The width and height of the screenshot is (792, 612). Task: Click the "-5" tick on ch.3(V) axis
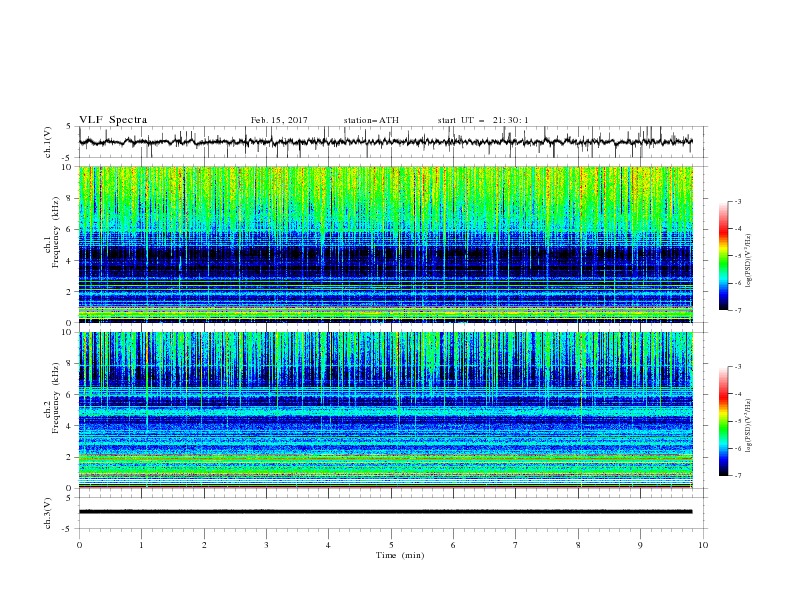coord(68,529)
